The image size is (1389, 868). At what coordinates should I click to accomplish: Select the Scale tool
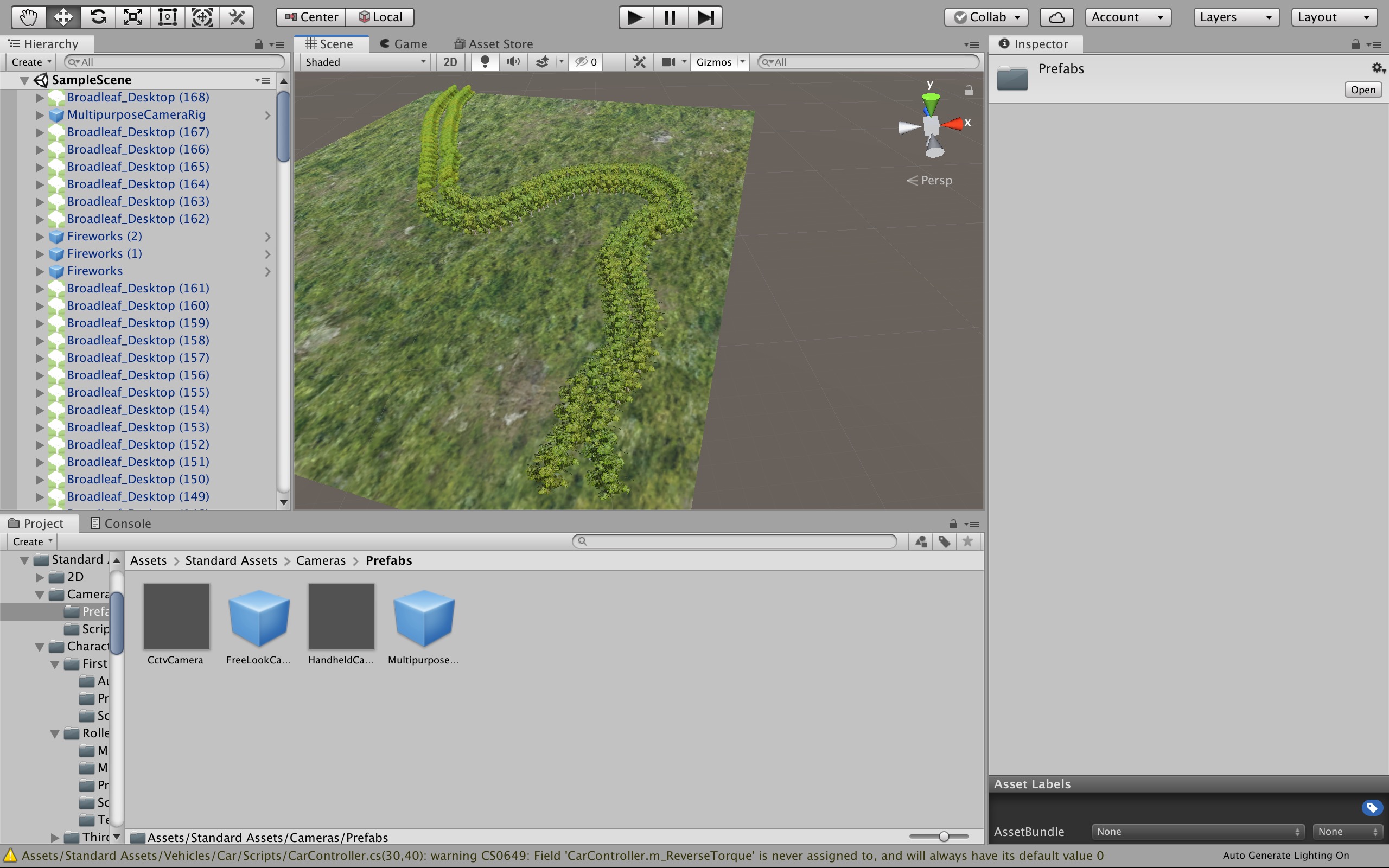point(132,17)
